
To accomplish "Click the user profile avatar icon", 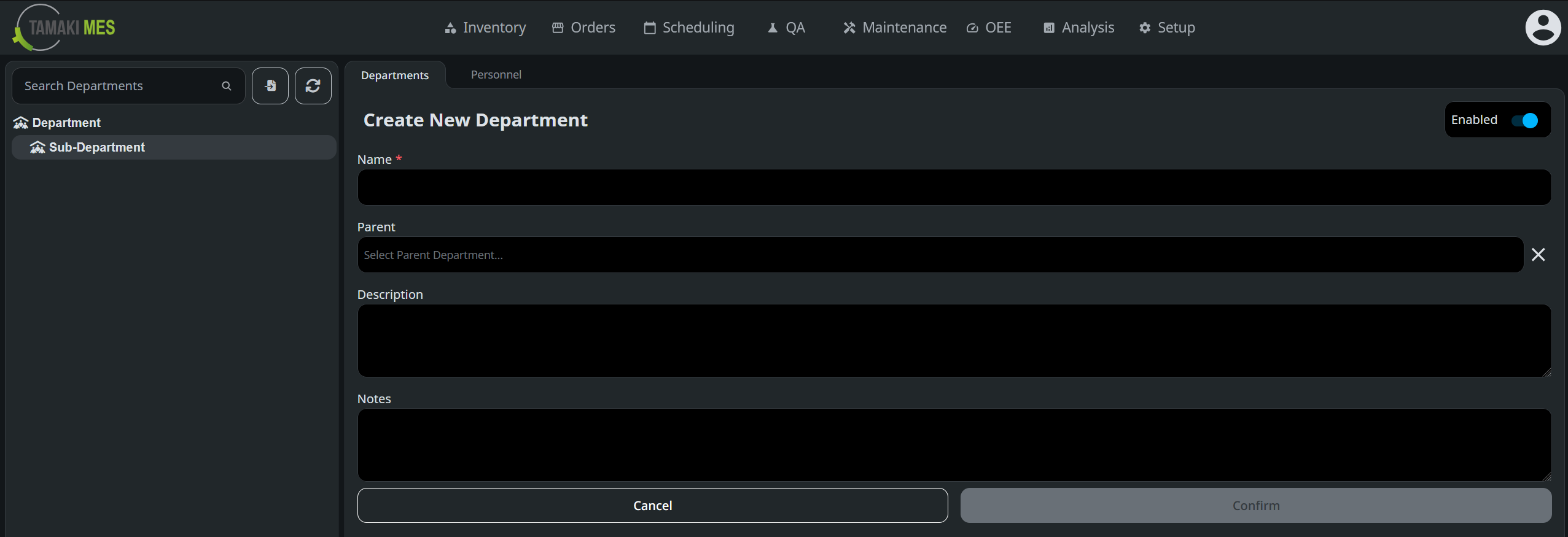I will pos(1542,28).
